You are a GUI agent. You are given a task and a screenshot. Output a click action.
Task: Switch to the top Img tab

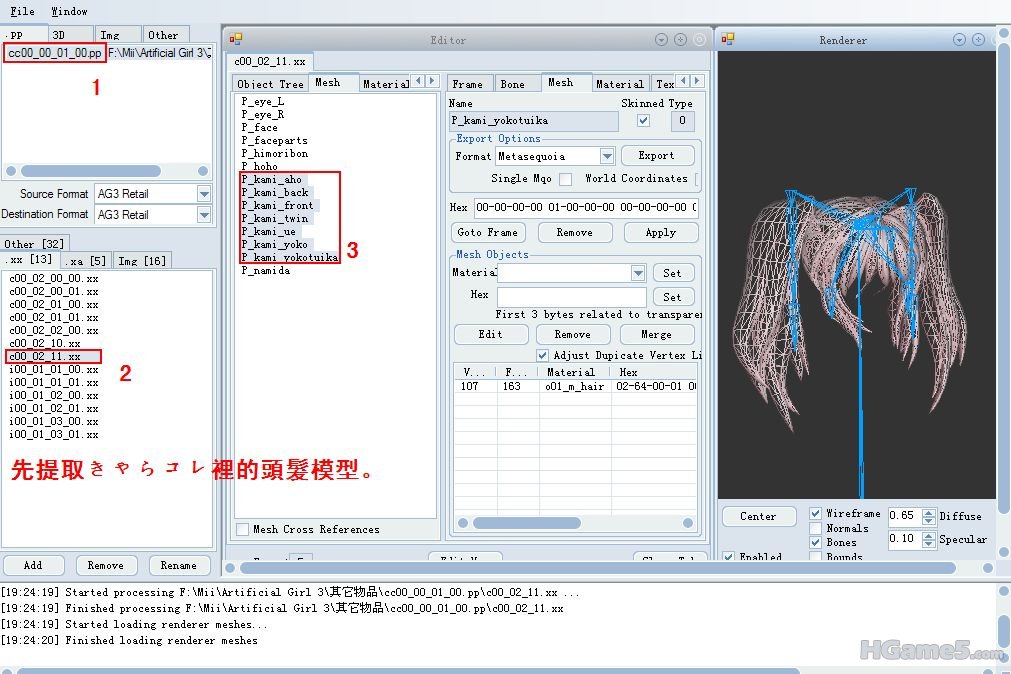[117, 35]
